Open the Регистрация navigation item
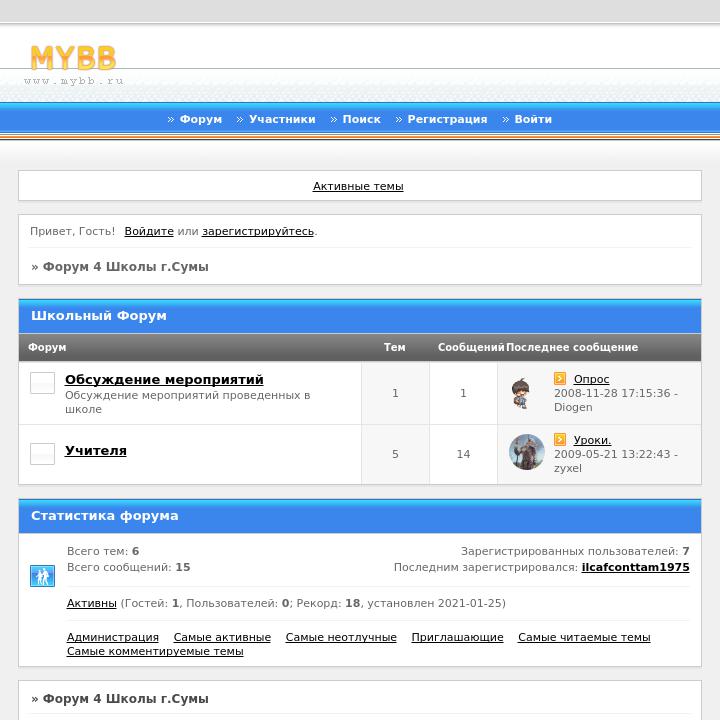Viewport: 720px width, 720px height. coord(447,119)
